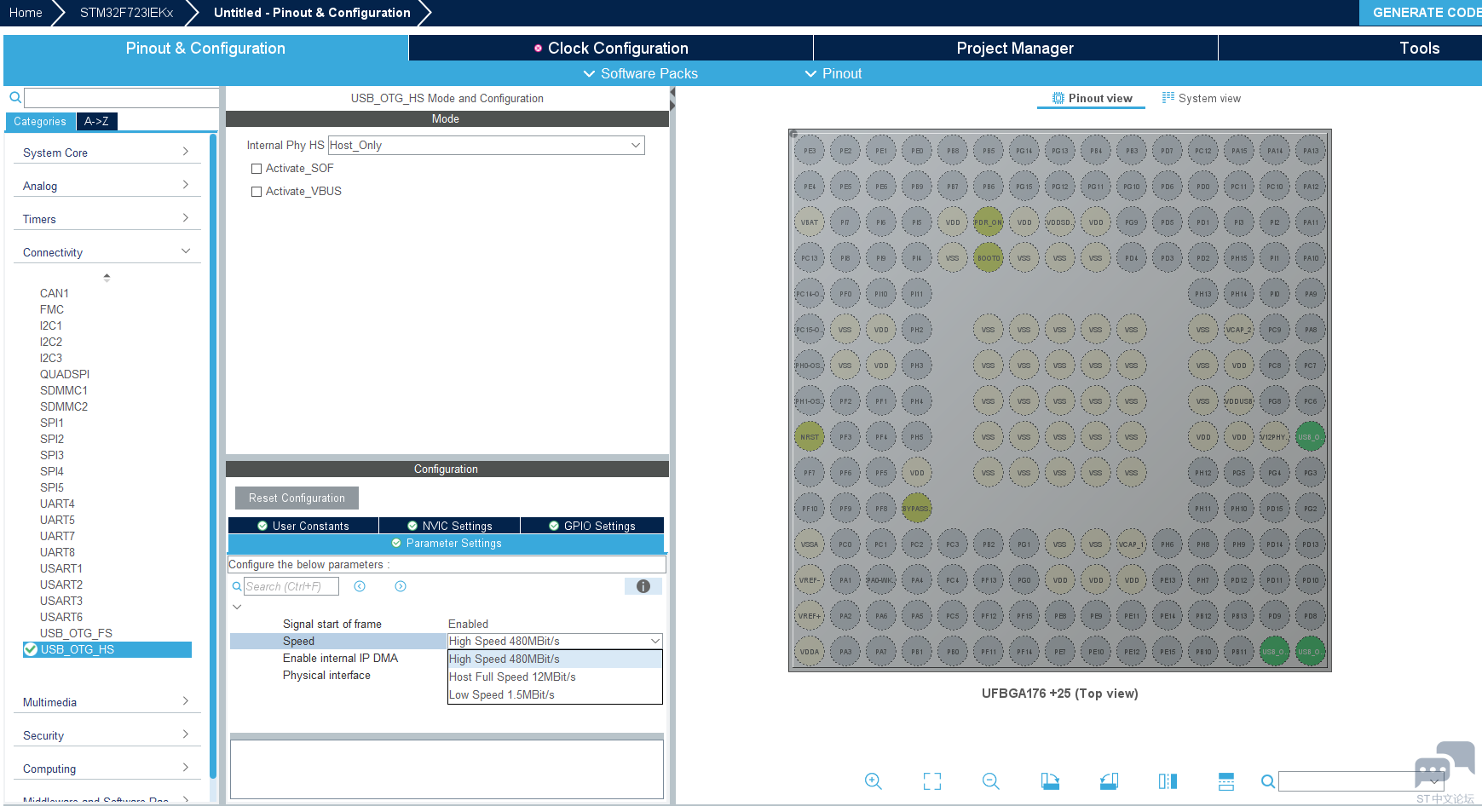Switch to the Clock Configuration tab
This screenshot has width=1482, height=812.
[611, 49]
